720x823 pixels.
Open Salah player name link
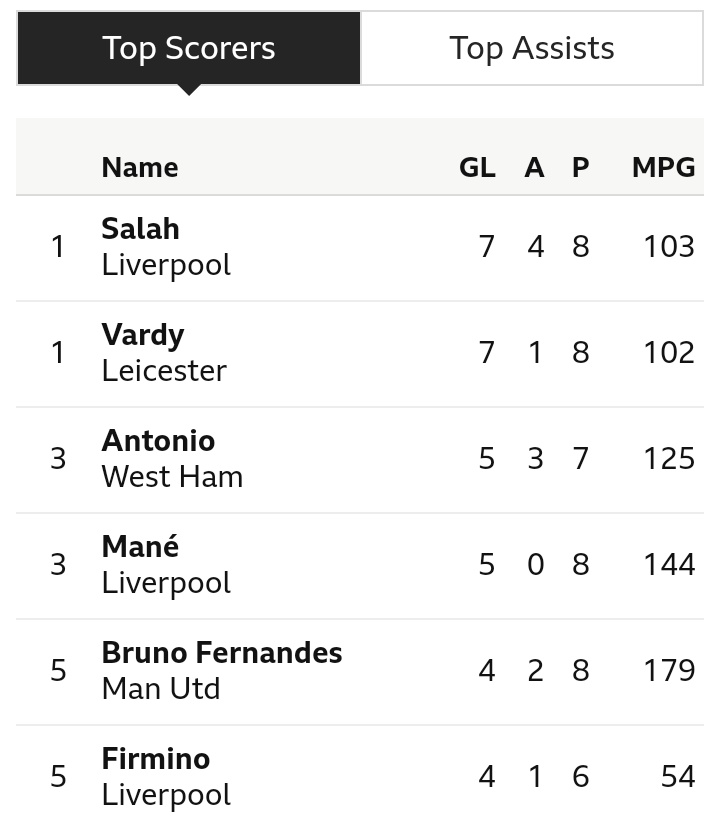tap(140, 229)
